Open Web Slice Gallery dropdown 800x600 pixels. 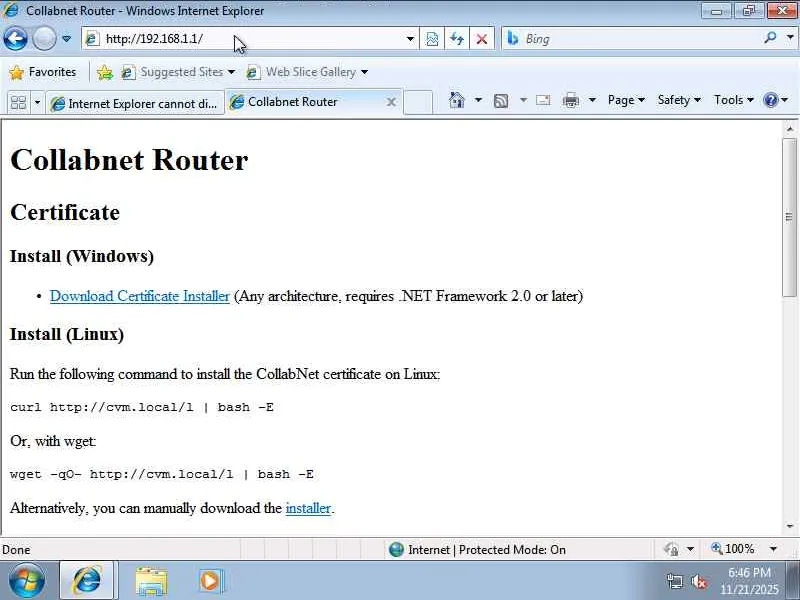[307, 72]
